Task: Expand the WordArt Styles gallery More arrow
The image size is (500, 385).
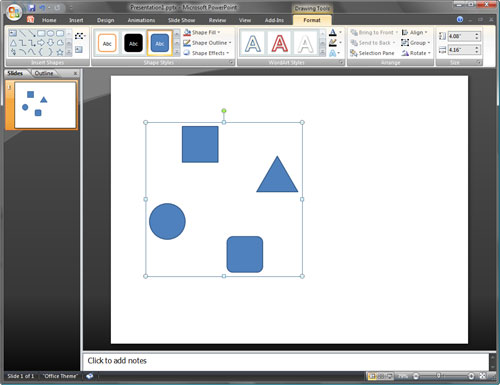Action: point(322,52)
